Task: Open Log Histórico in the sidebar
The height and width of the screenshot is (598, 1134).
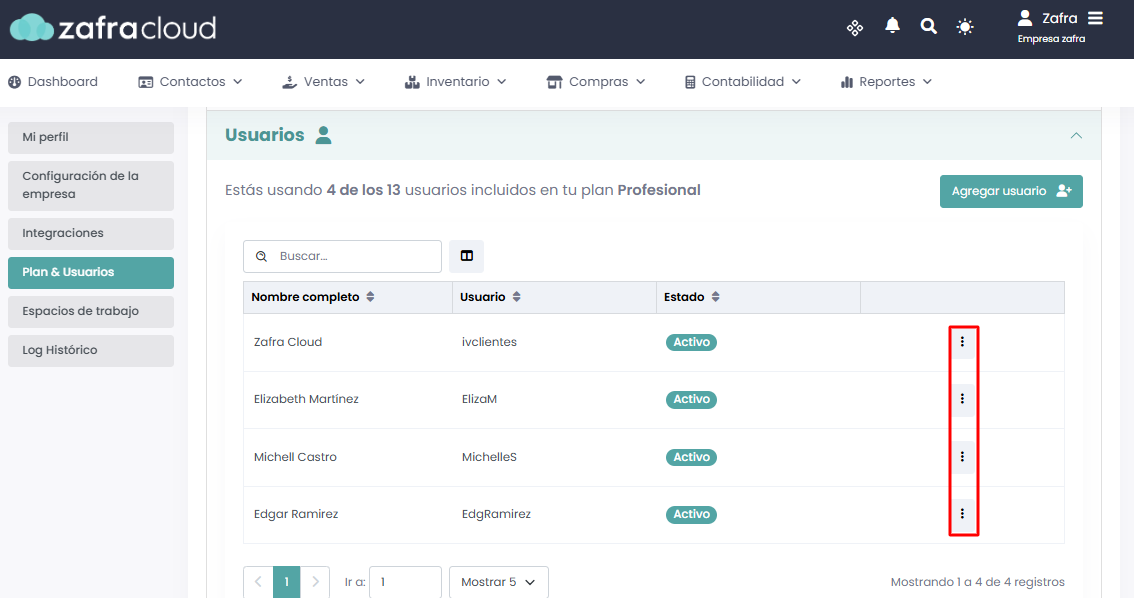Action: (90, 350)
